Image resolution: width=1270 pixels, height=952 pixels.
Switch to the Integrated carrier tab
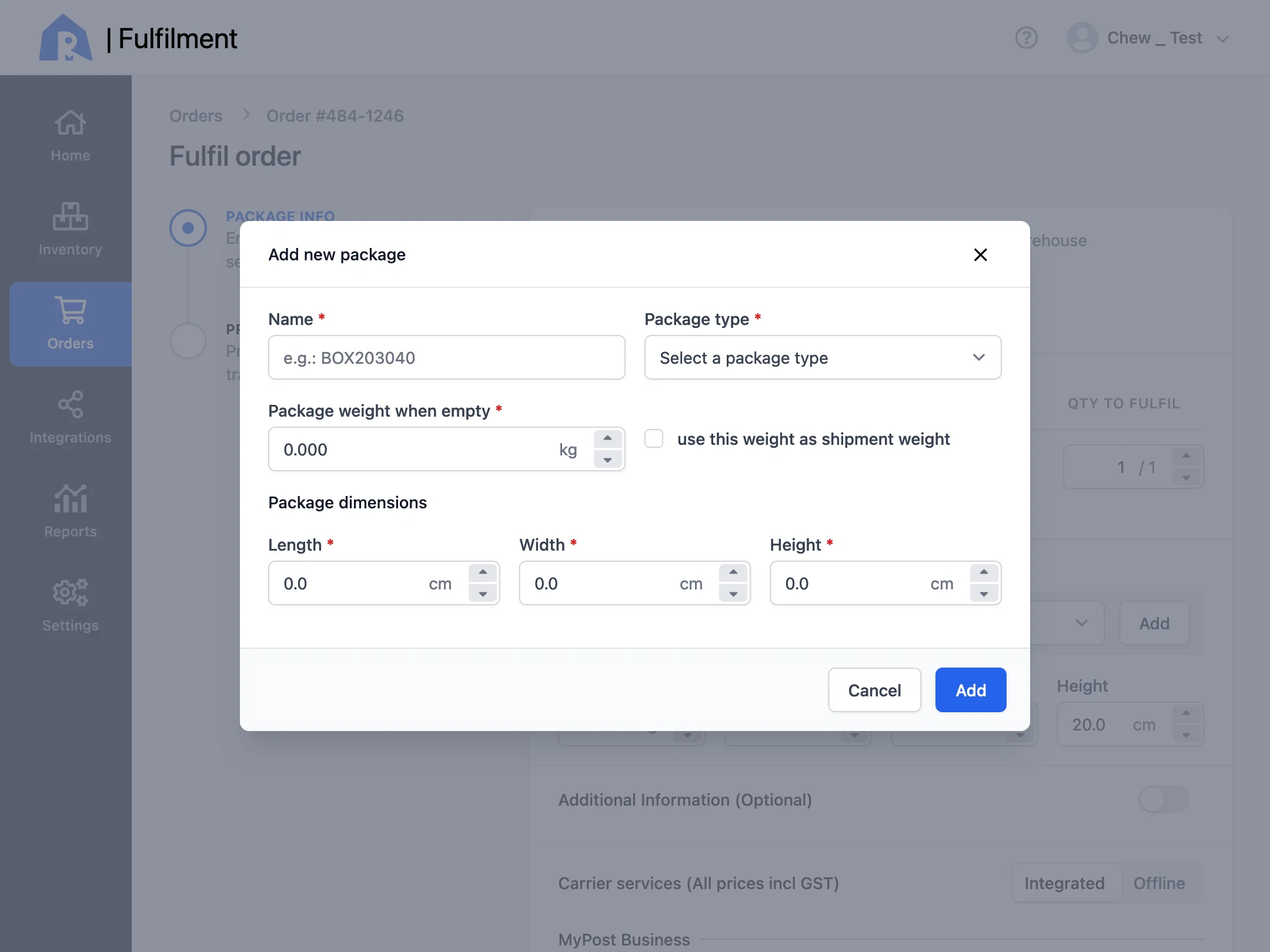point(1064,883)
